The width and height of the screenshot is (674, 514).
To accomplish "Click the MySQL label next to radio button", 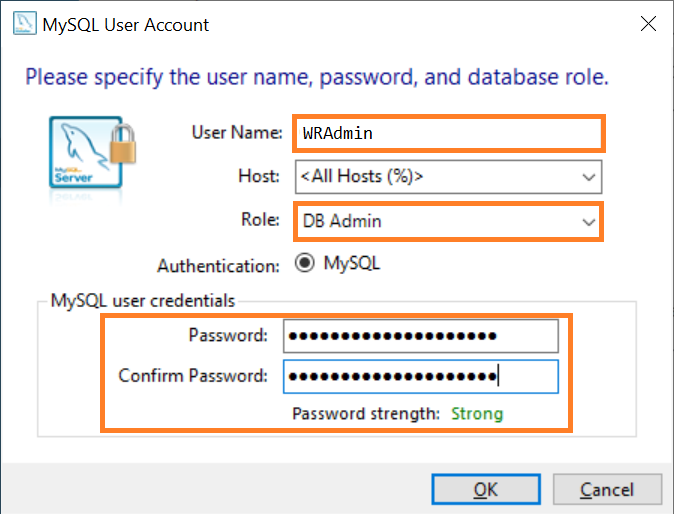I will pos(352,263).
